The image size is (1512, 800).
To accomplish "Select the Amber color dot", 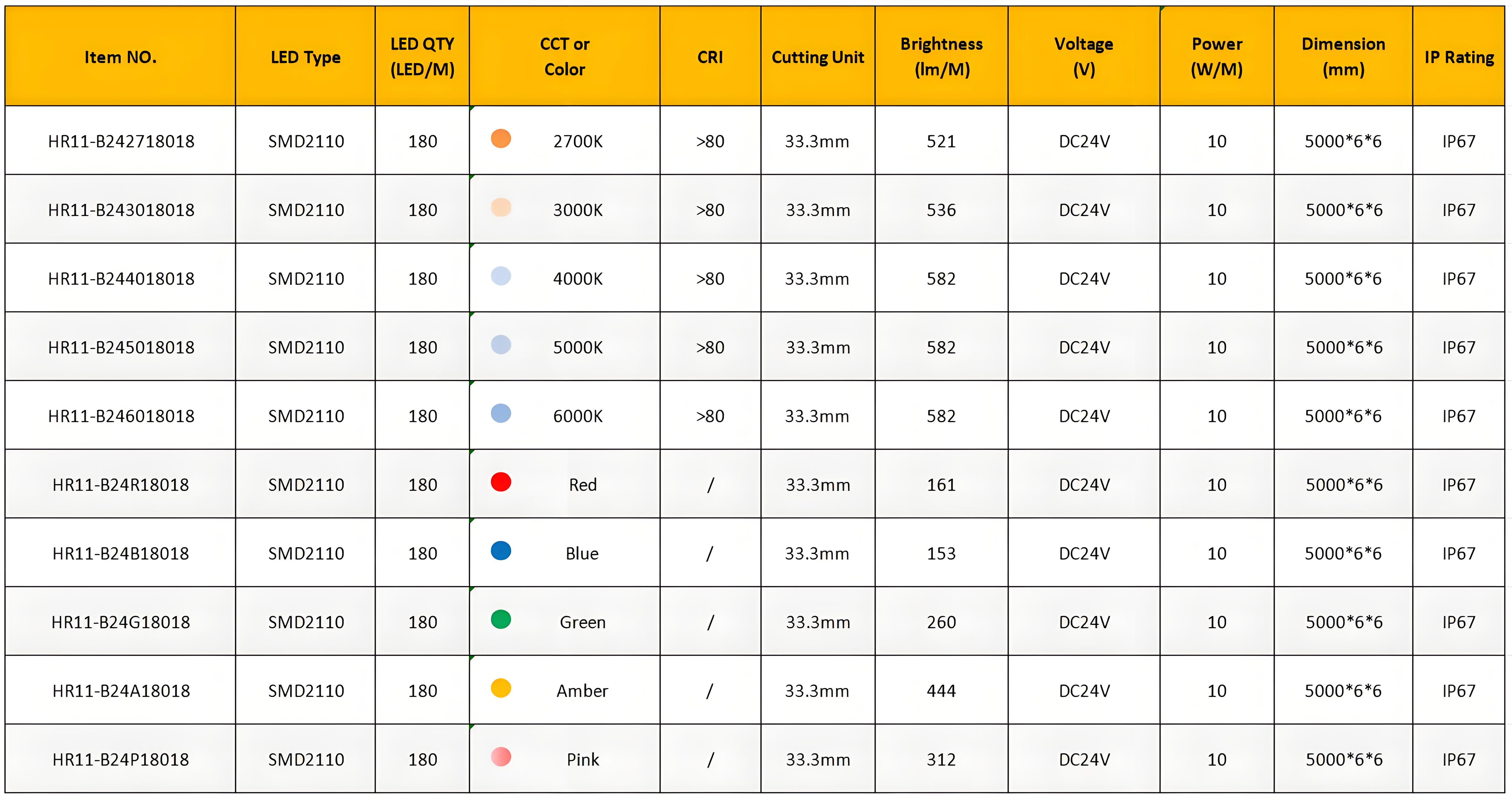I will click(501, 687).
